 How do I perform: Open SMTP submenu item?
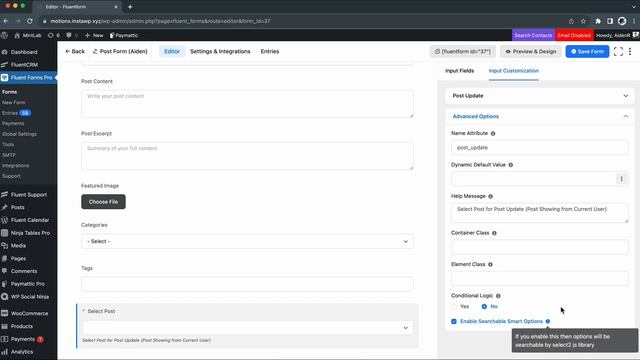point(9,155)
